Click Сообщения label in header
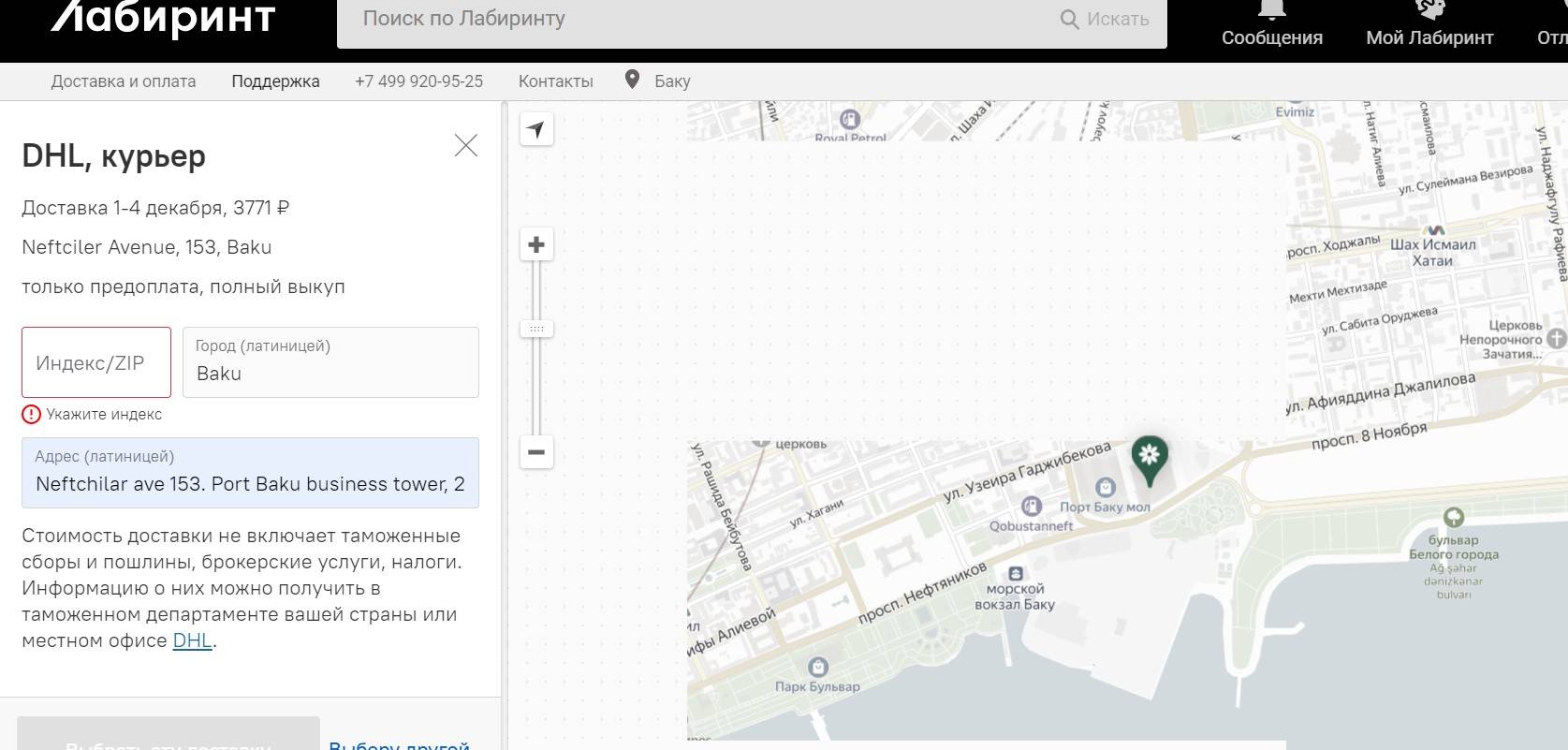Screen dimensions: 1568x750 click(1271, 37)
